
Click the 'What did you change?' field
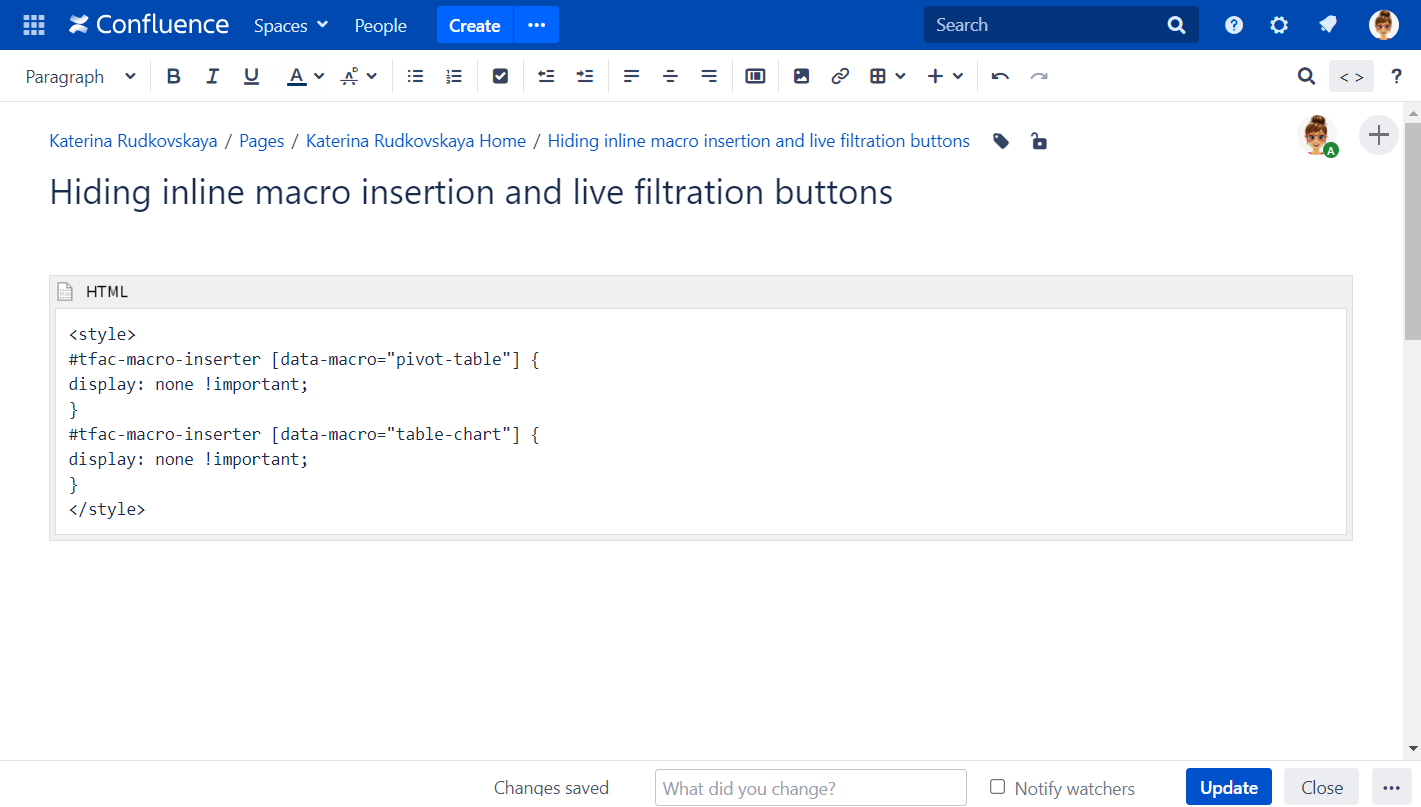tap(810, 787)
